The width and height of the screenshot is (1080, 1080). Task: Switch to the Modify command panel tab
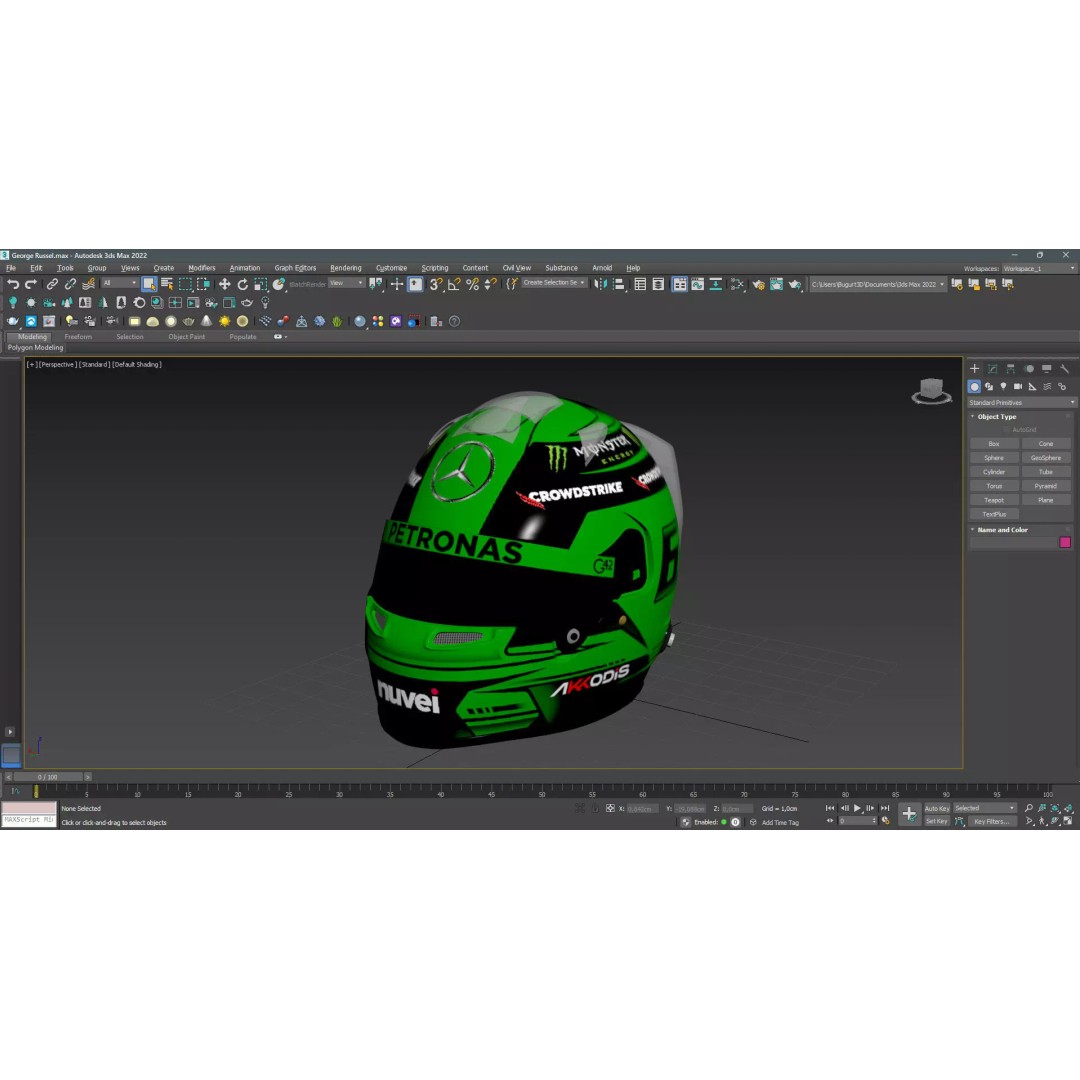point(993,369)
